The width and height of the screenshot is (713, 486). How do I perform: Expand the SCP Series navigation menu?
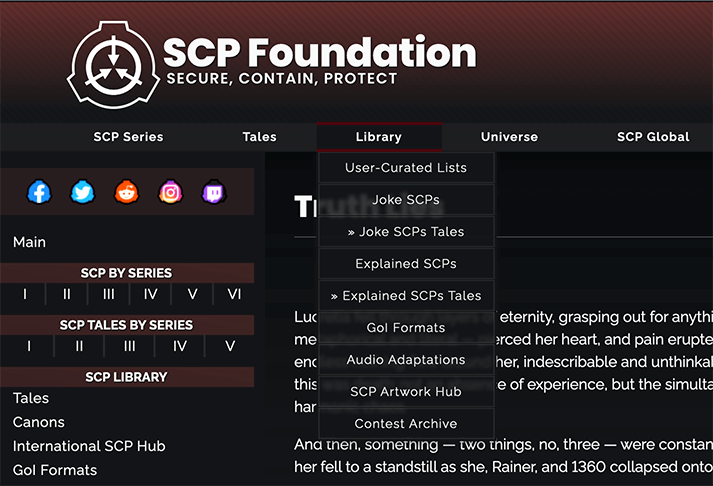click(128, 137)
